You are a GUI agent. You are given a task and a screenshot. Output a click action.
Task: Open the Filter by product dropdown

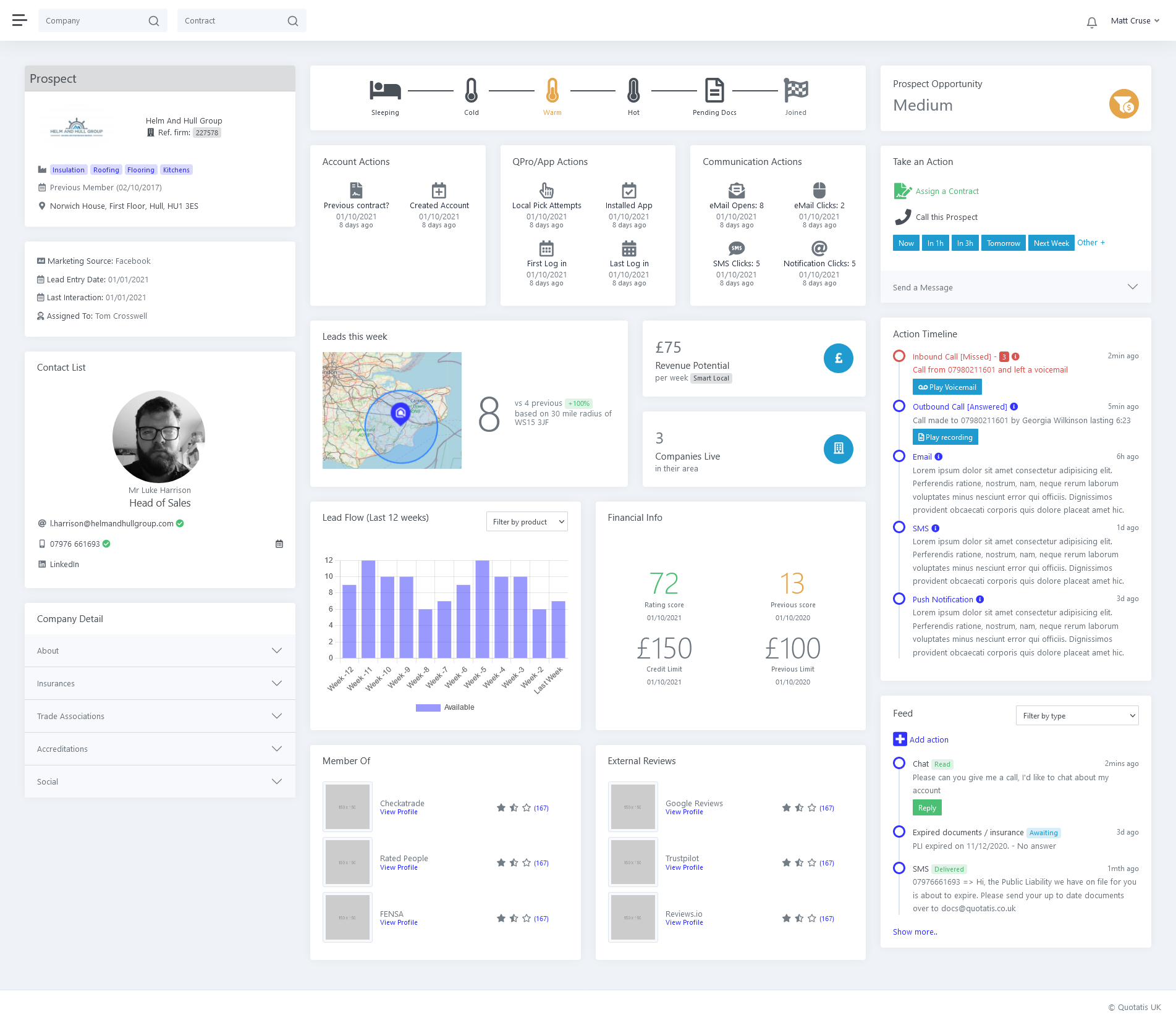tap(527, 522)
